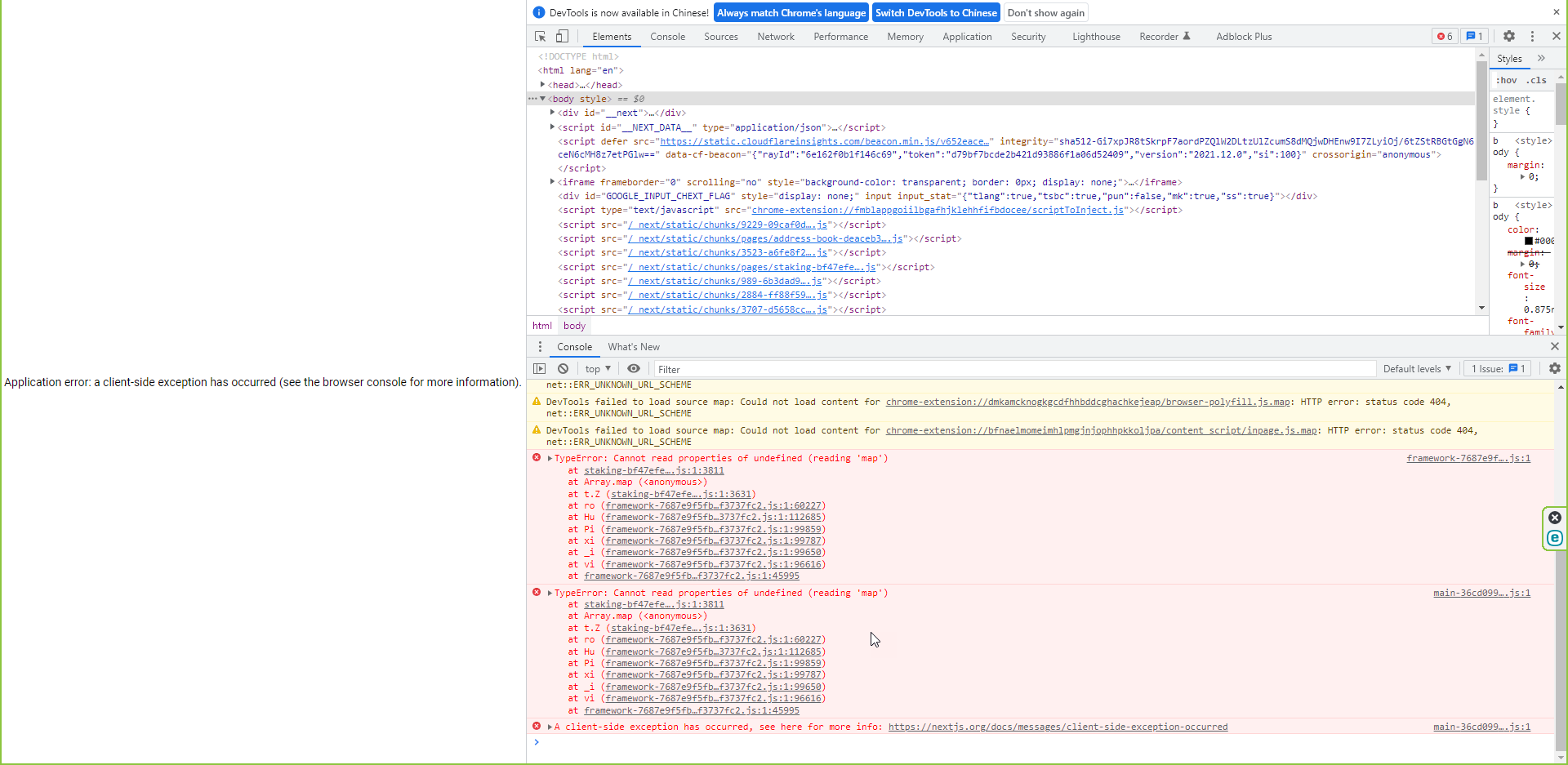Collapse the second TypeError stack trace
The width and height of the screenshot is (1568, 765).
coord(550,593)
